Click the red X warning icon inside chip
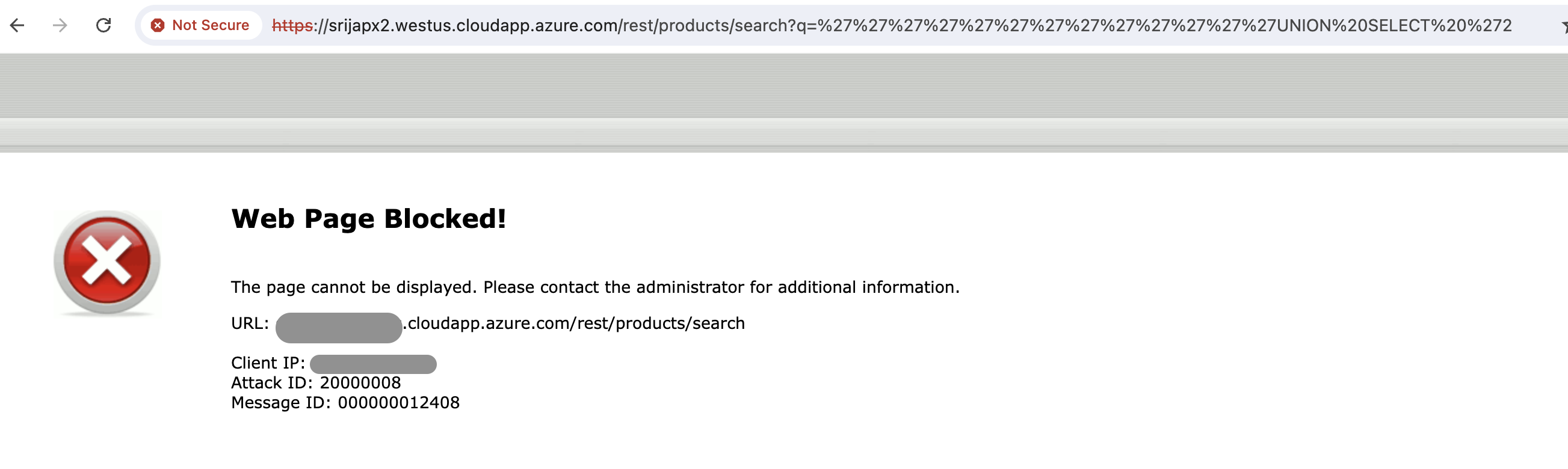This screenshot has height=469, width=1568. coord(158,25)
